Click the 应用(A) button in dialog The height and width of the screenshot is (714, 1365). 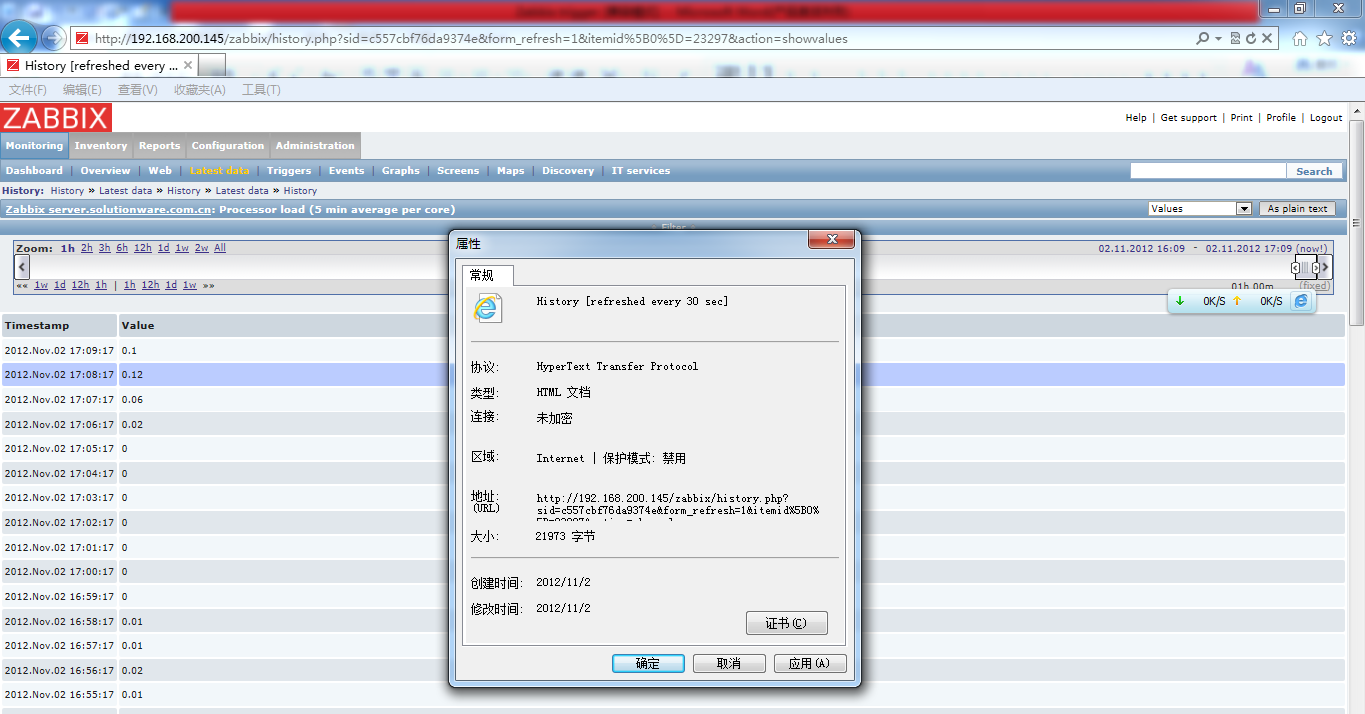click(809, 663)
